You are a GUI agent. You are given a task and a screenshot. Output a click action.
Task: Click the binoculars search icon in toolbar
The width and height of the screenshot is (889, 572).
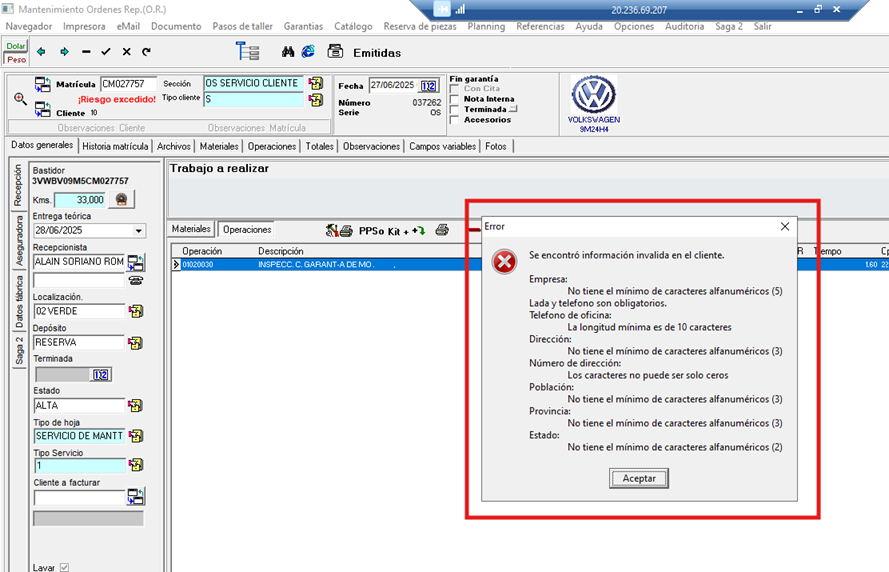[x=288, y=52]
